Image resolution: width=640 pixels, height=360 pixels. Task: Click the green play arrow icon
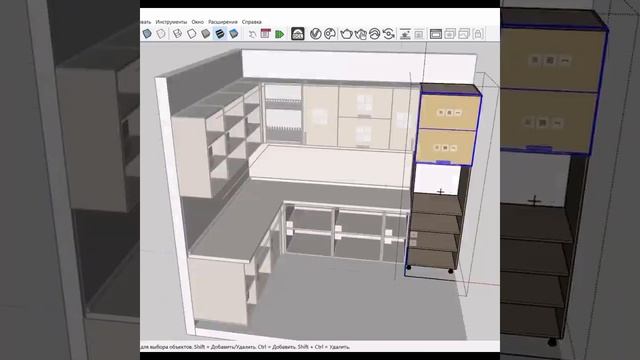[x=280, y=34]
